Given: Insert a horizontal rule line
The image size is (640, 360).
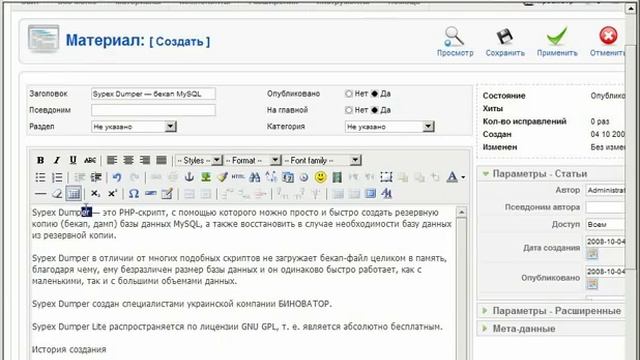Looking at the screenshot, I should [x=40, y=194].
